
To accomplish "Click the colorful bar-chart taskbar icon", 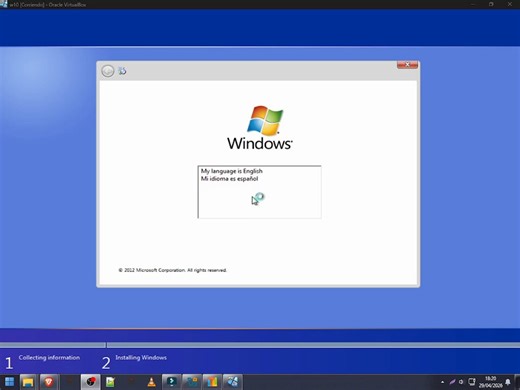I will point(212,382).
